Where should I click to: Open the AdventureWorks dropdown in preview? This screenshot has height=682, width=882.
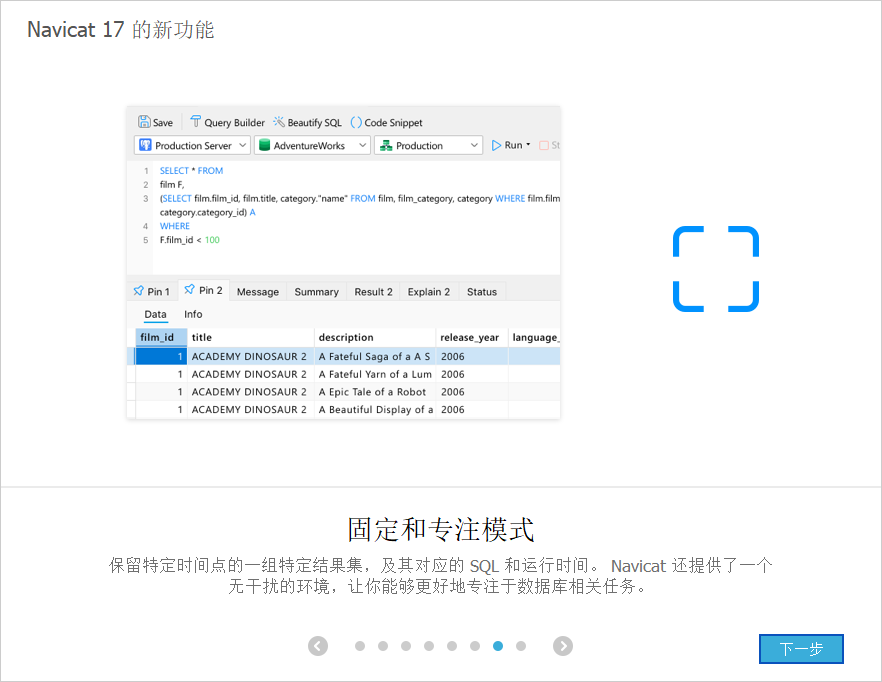tap(312, 145)
